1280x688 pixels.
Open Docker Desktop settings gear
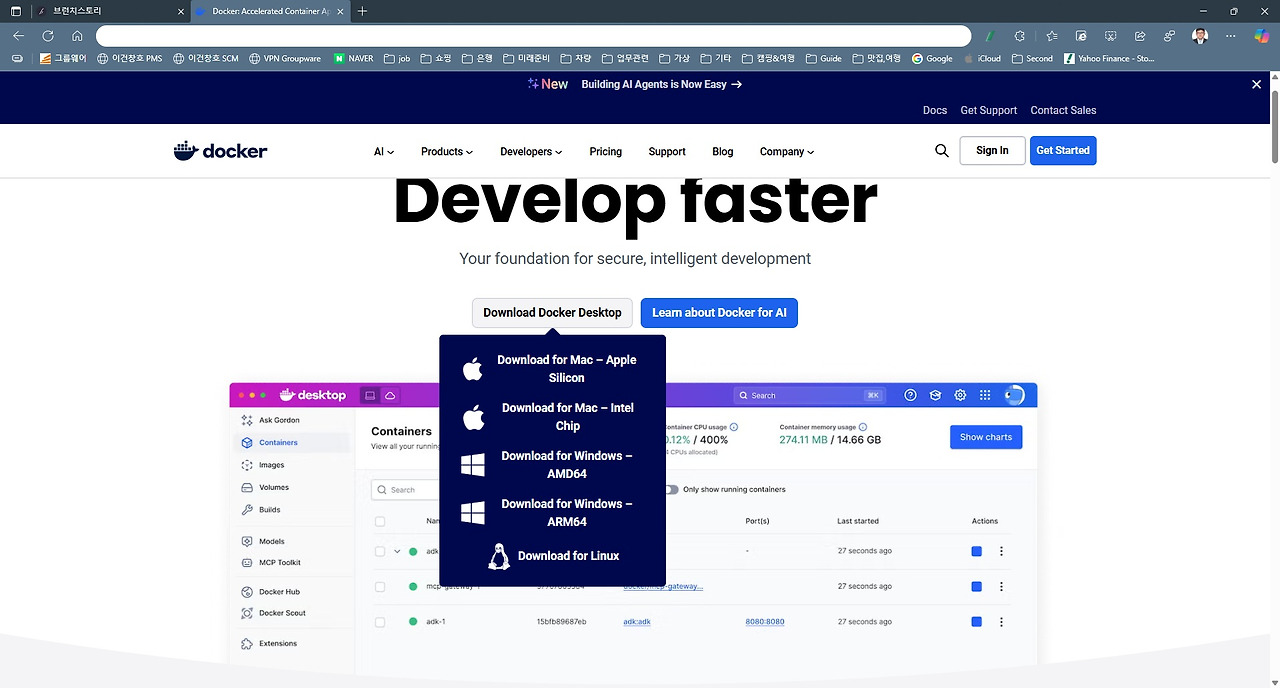pos(960,395)
